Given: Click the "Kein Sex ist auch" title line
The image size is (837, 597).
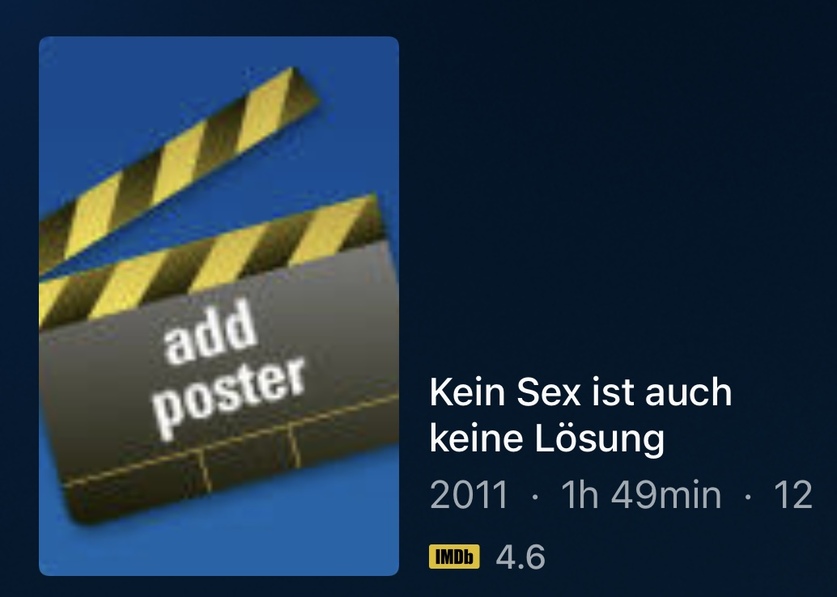Looking at the screenshot, I should tap(580, 392).
